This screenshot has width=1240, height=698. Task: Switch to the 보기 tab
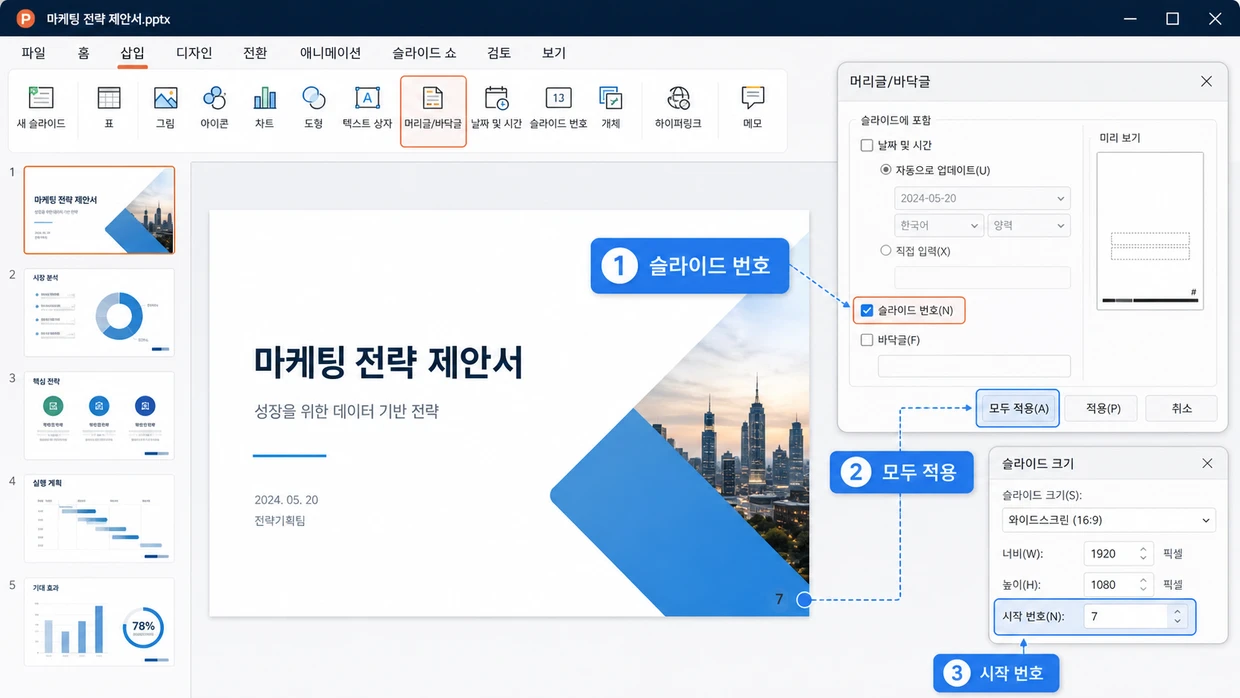[x=554, y=53]
